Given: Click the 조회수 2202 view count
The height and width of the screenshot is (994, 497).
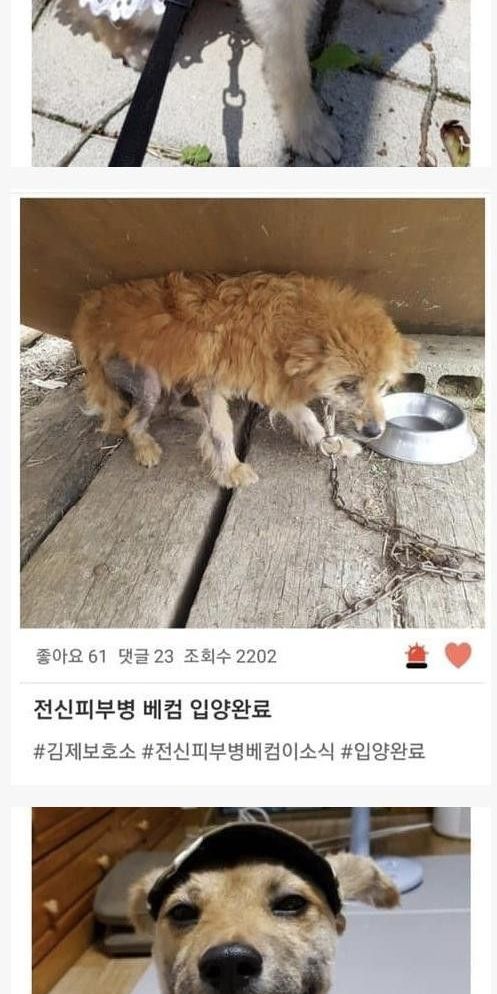Looking at the screenshot, I should [230, 657].
